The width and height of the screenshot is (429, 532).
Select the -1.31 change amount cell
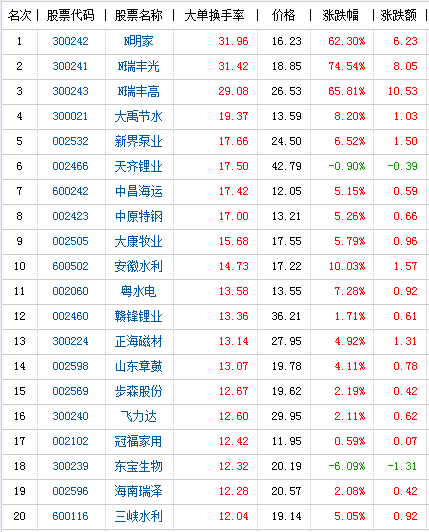403,466
